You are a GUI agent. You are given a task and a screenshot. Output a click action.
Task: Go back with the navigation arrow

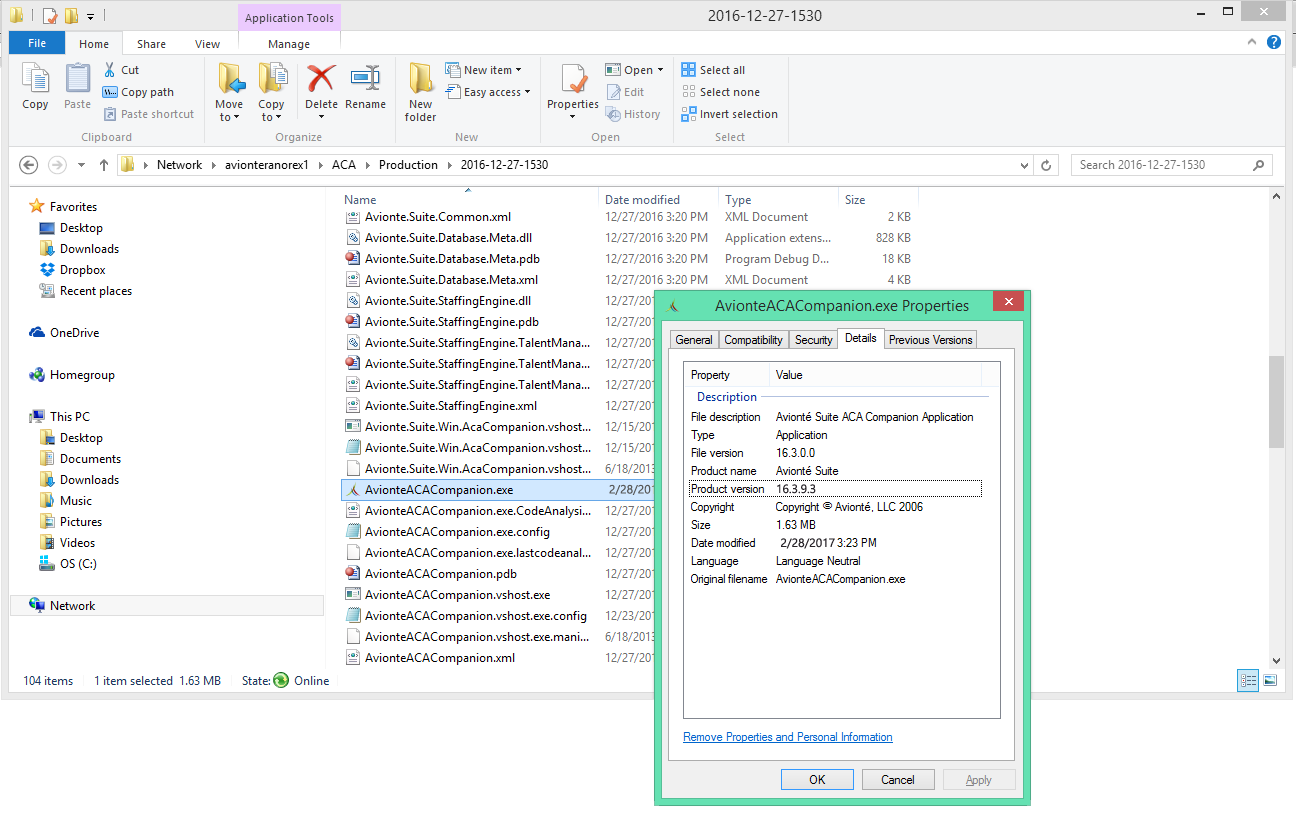[29, 165]
